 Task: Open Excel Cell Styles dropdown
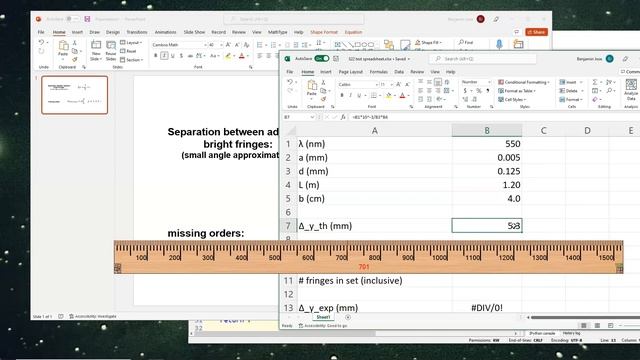pyautogui.click(x=512, y=99)
